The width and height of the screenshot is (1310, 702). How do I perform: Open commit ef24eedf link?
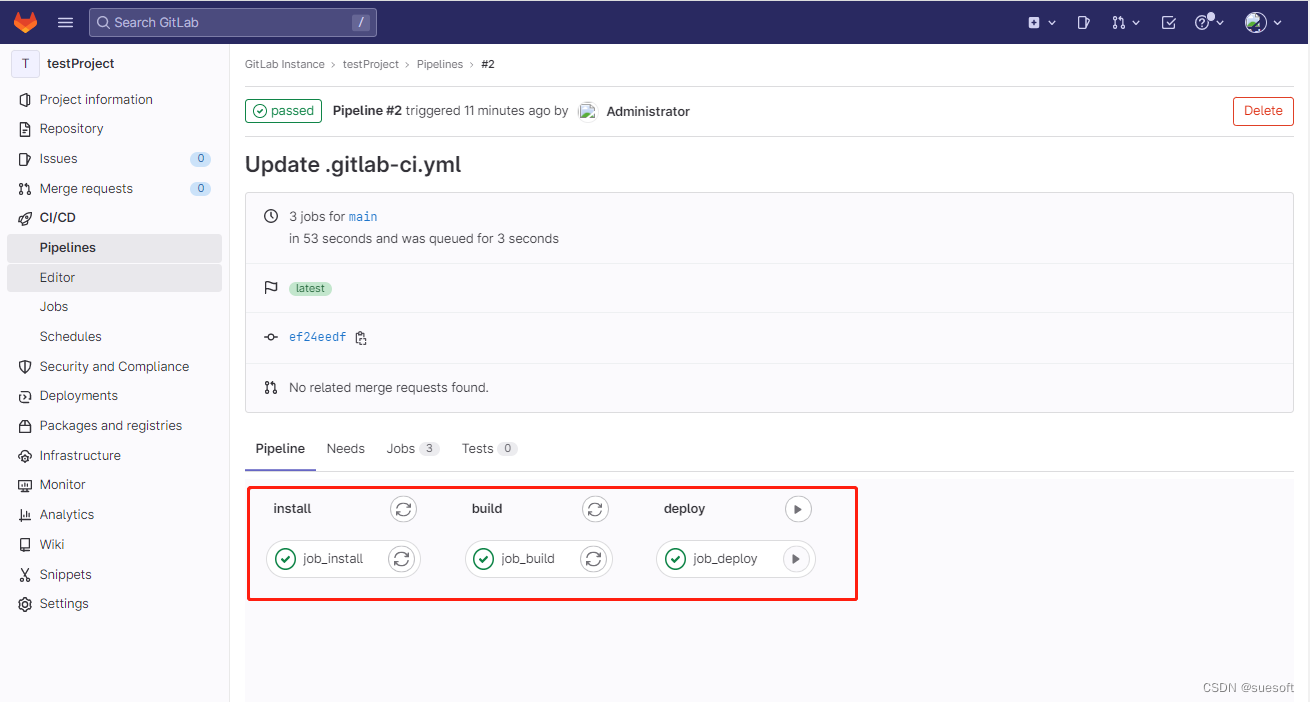point(317,337)
